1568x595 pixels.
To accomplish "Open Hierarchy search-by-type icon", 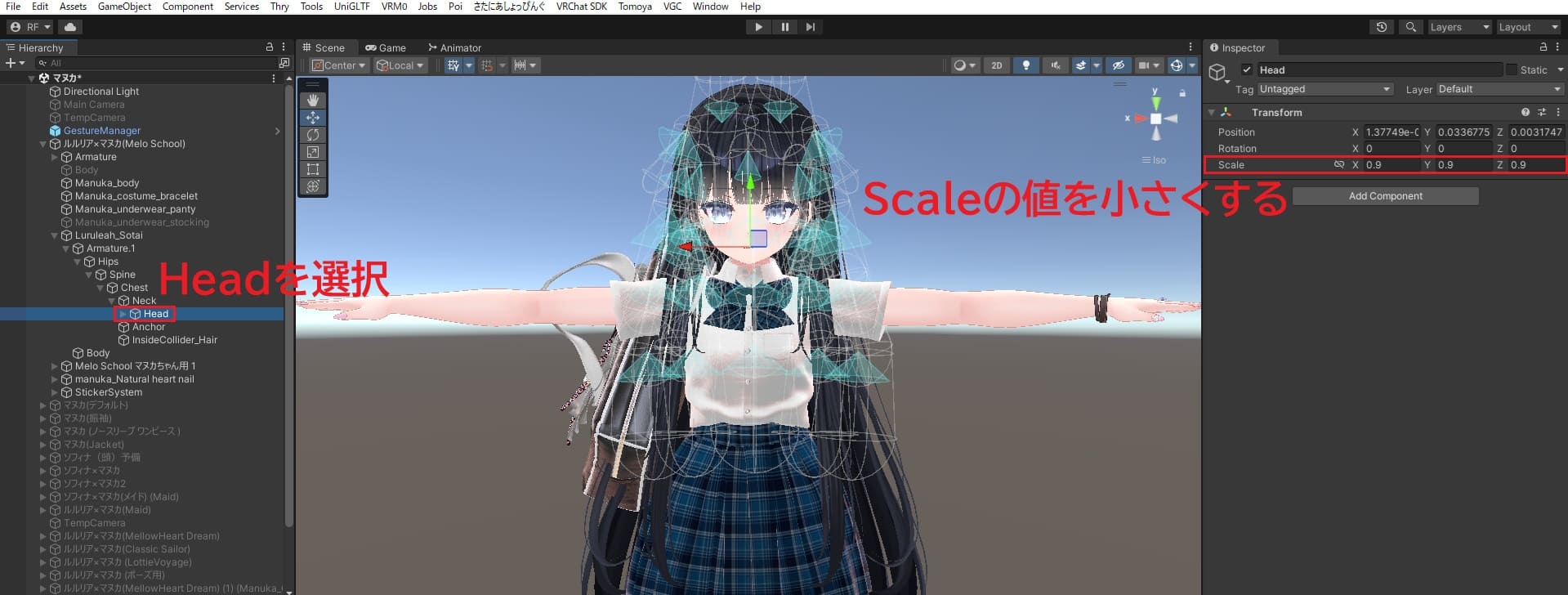I will click(x=284, y=63).
